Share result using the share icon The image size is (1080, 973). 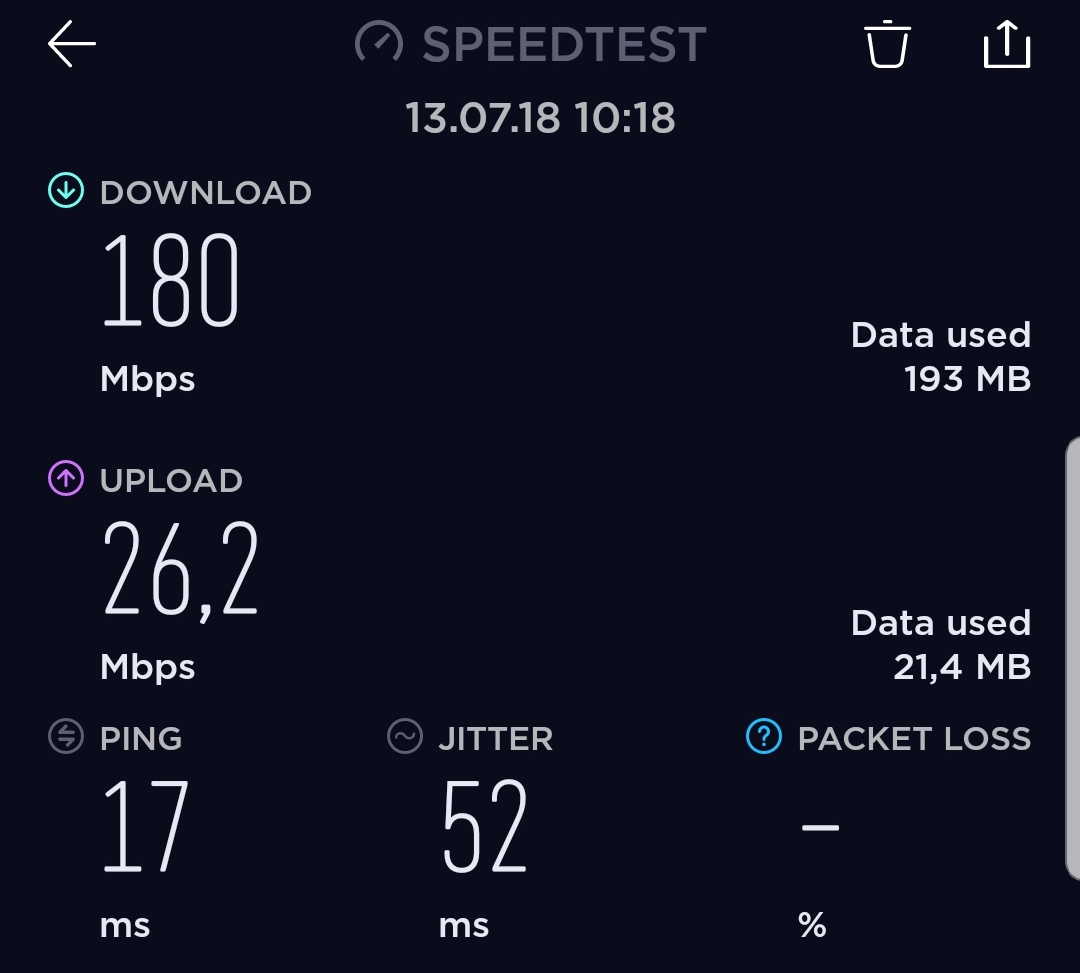(1007, 44)
